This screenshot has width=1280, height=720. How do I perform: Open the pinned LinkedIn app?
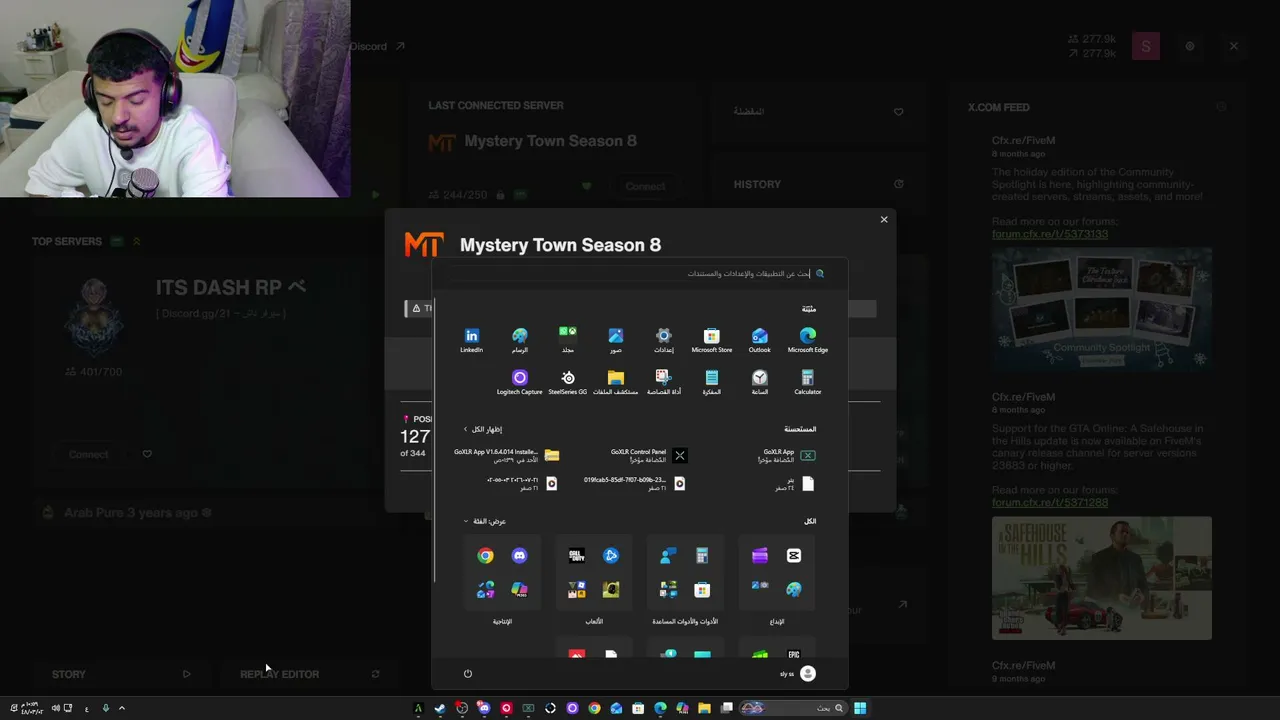tap(472, 340)
